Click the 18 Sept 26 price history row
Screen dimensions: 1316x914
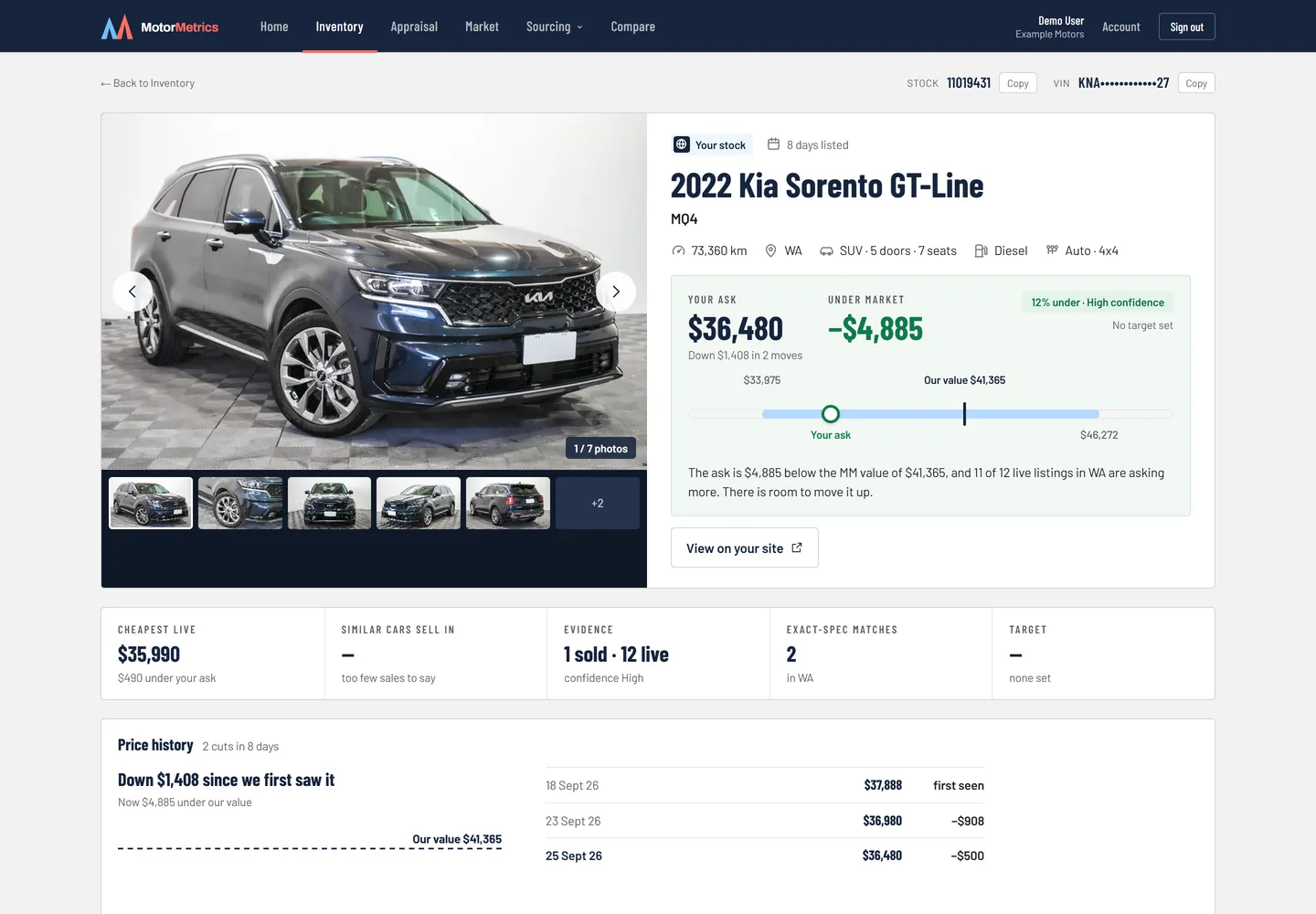click(x=765, y=785)
